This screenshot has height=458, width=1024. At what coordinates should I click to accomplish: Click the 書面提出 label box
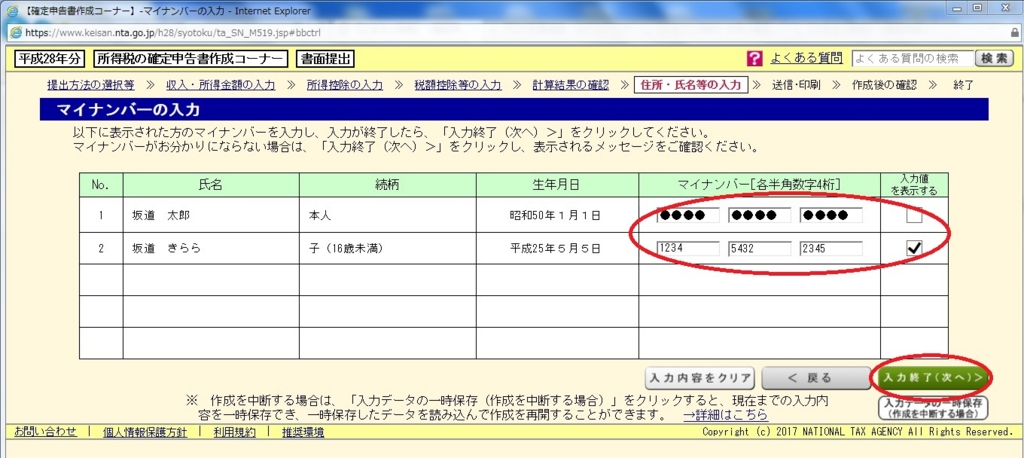tap(325, 59)
